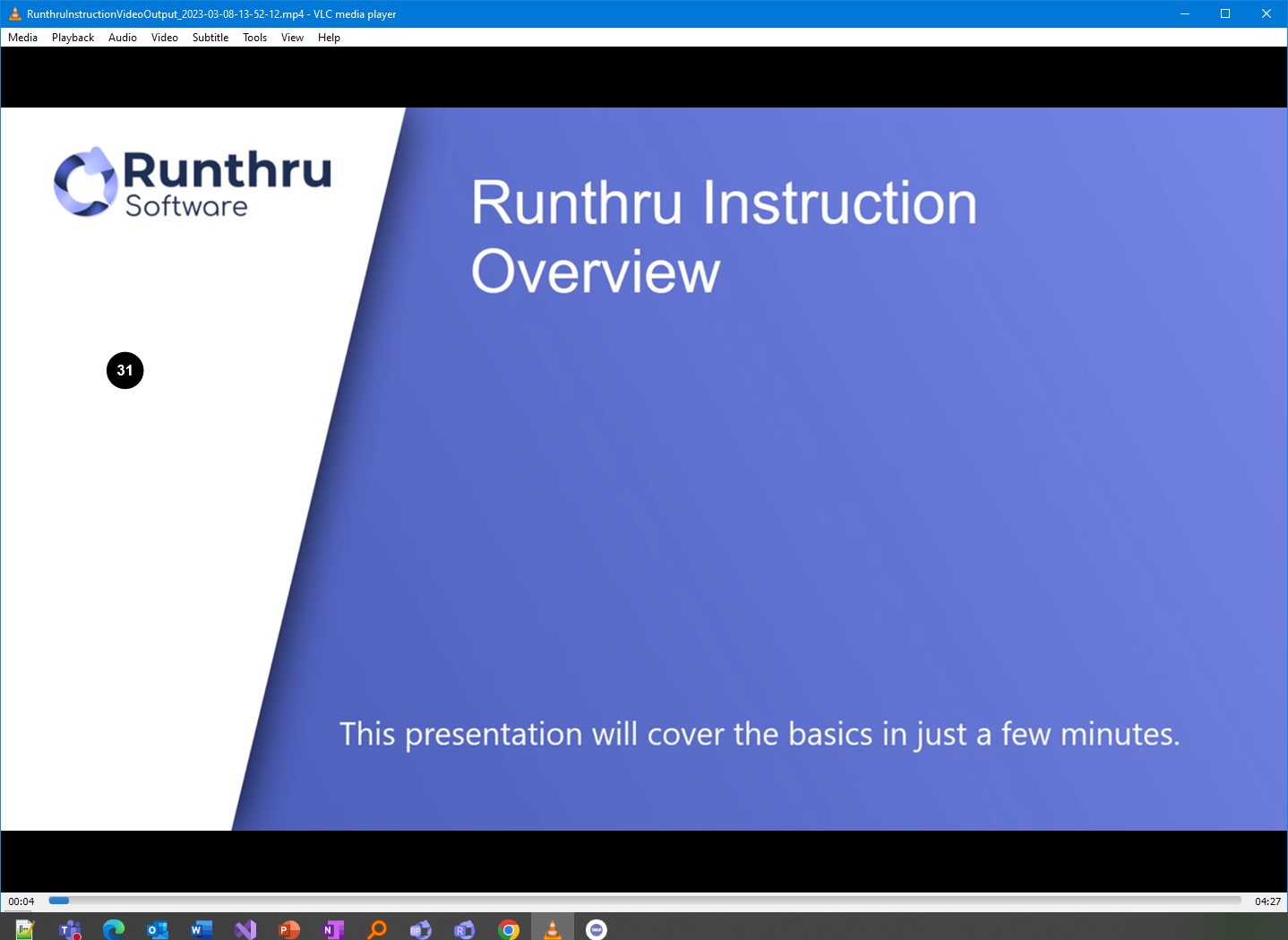The image size is (1288, 940).
Task: Open PowerPoint from the taskbar
Action: (289, 929)
